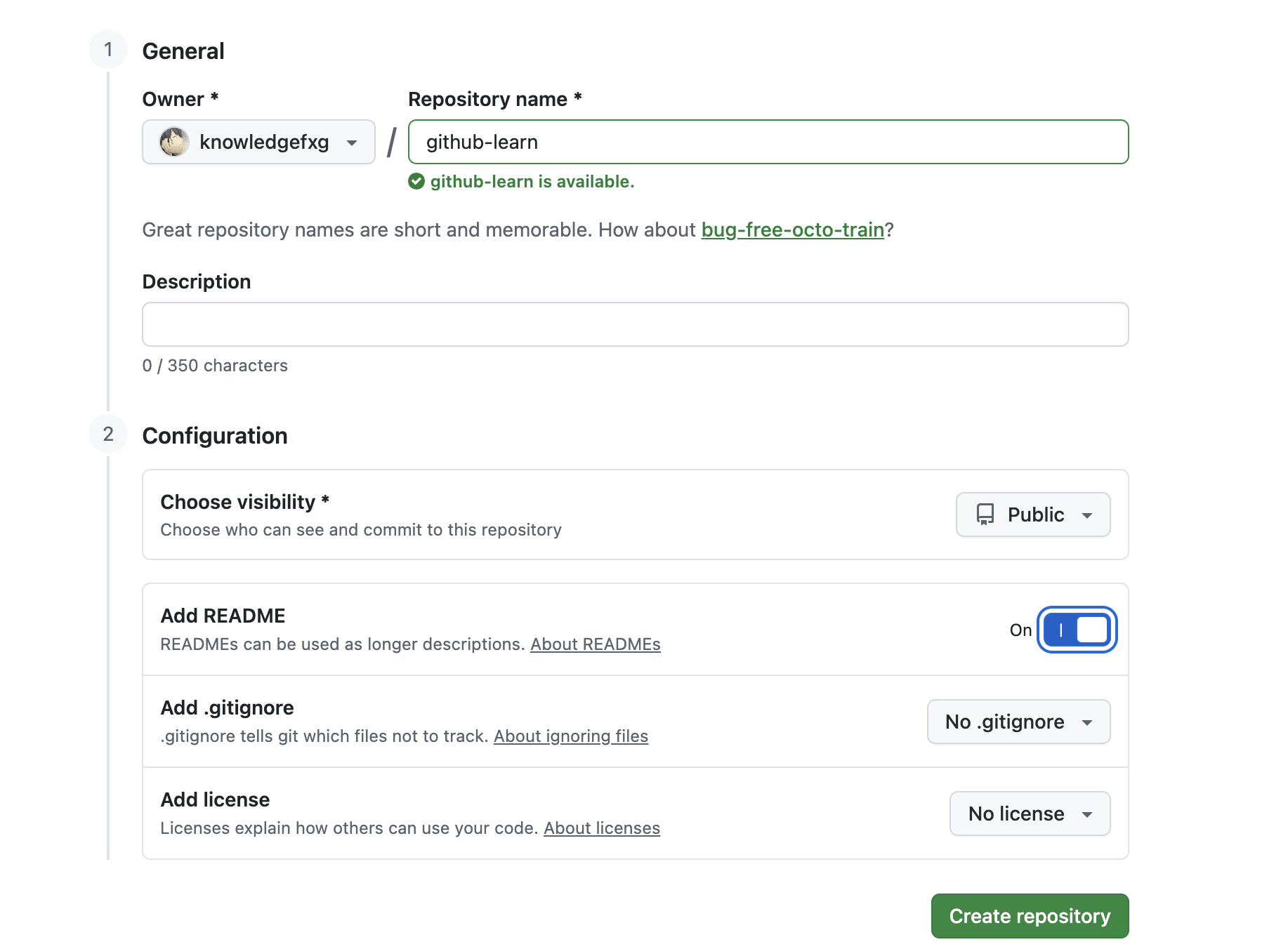Click 'Choose who can see and commit' text

click(361, 530)
